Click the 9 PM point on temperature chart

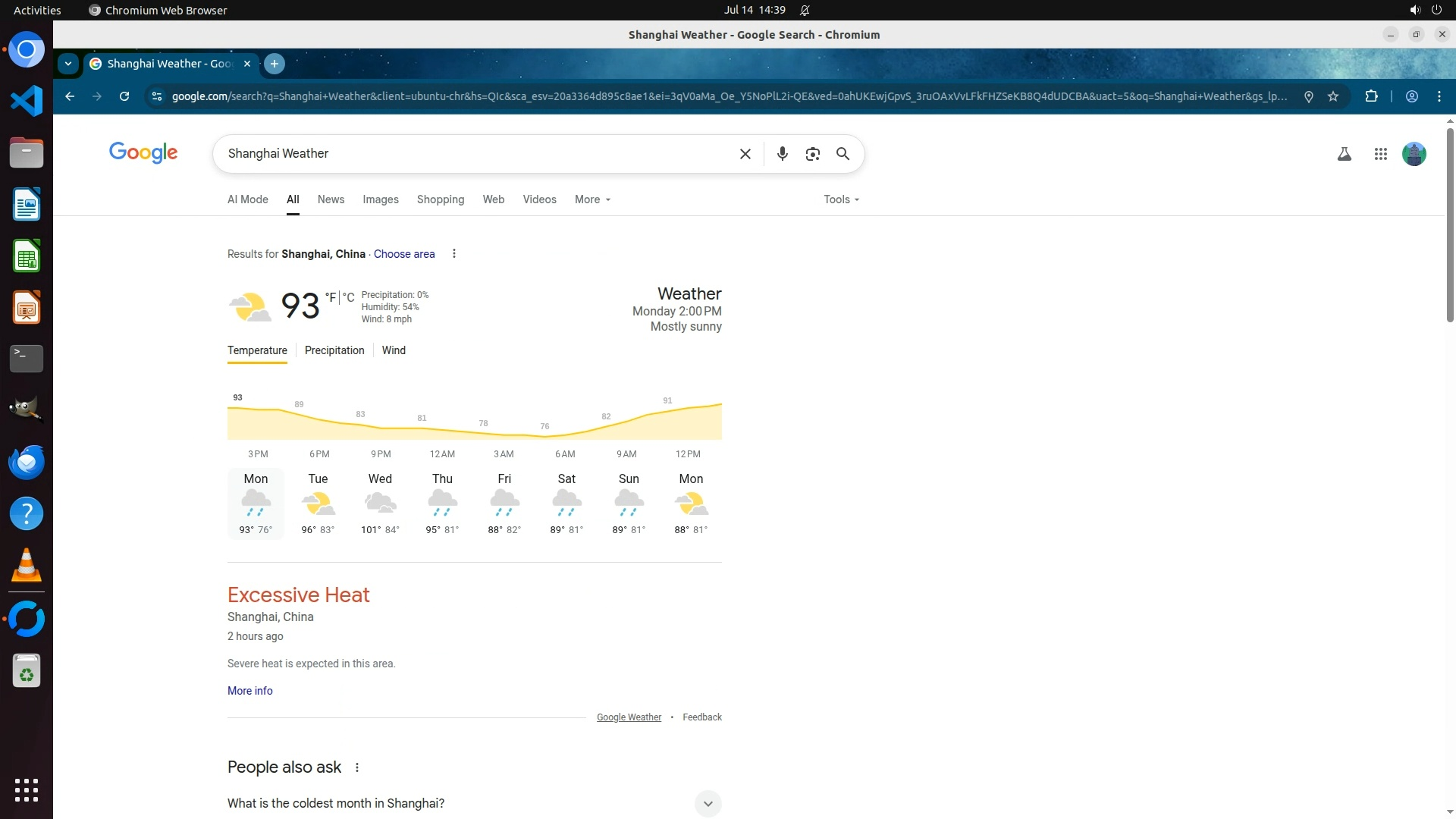[x=381, y=428]
